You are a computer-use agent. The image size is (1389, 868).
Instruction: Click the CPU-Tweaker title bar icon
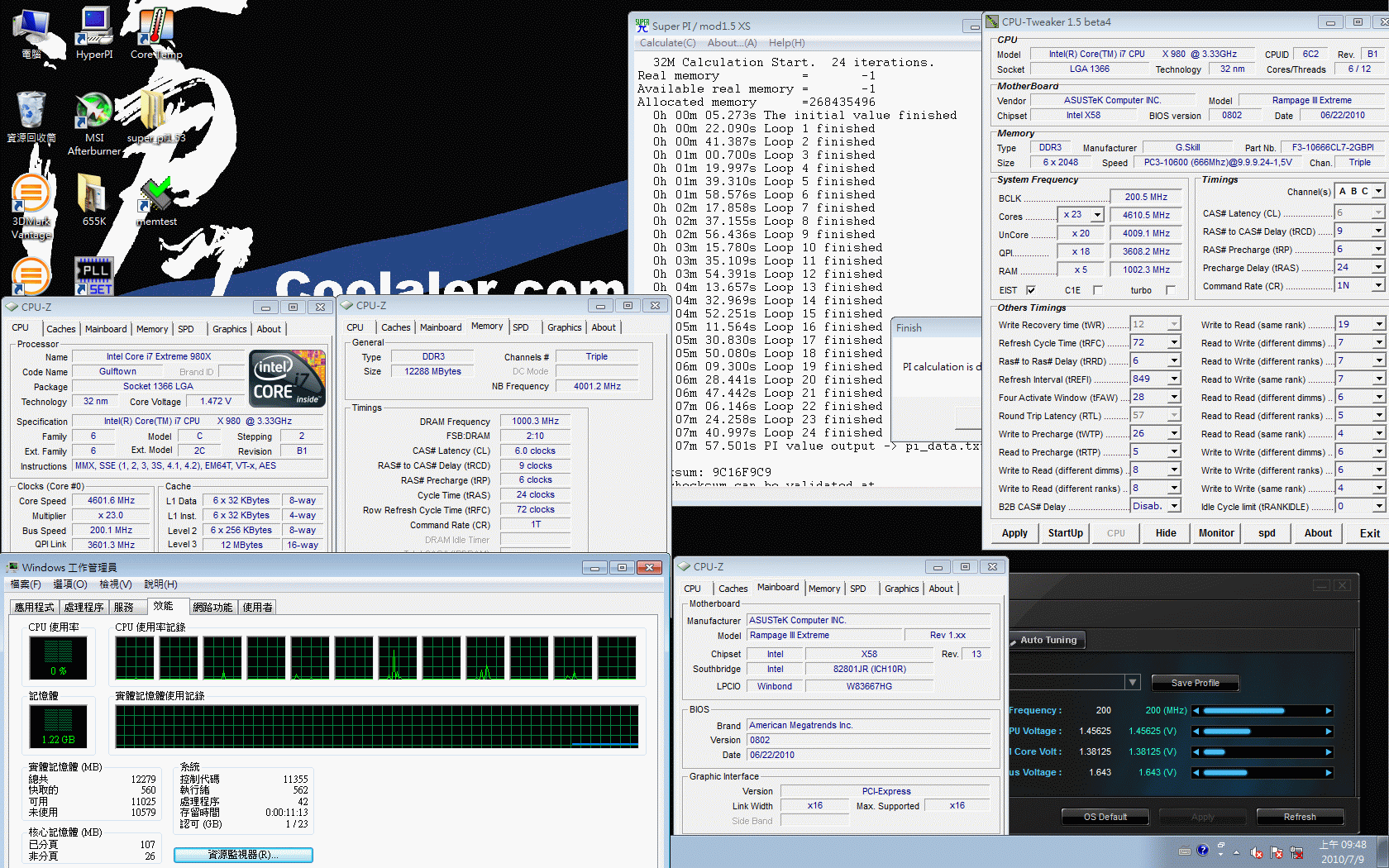coord(992,21)
